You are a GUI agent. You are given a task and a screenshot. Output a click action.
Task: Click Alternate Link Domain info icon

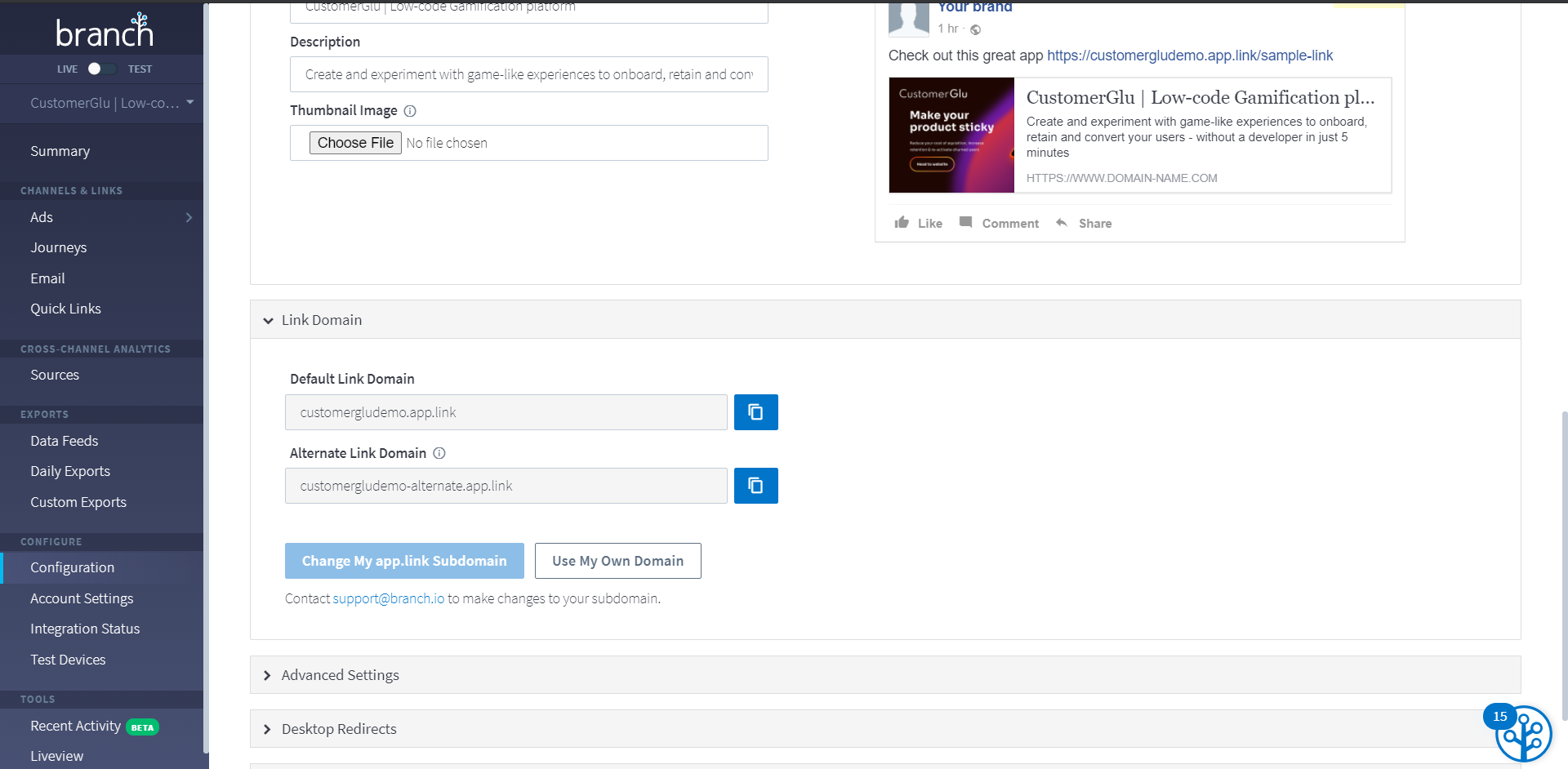click(439, 453)
